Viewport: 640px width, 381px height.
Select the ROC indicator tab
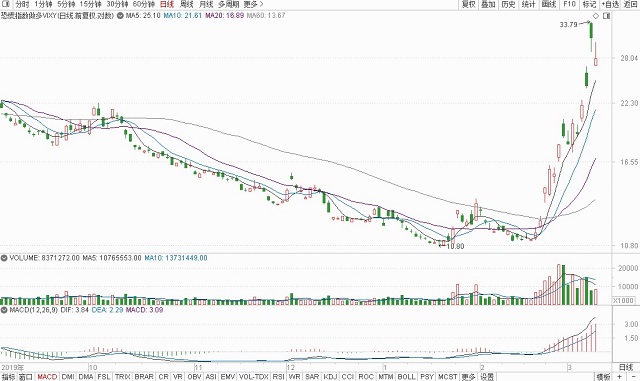[x=366, y=377]
